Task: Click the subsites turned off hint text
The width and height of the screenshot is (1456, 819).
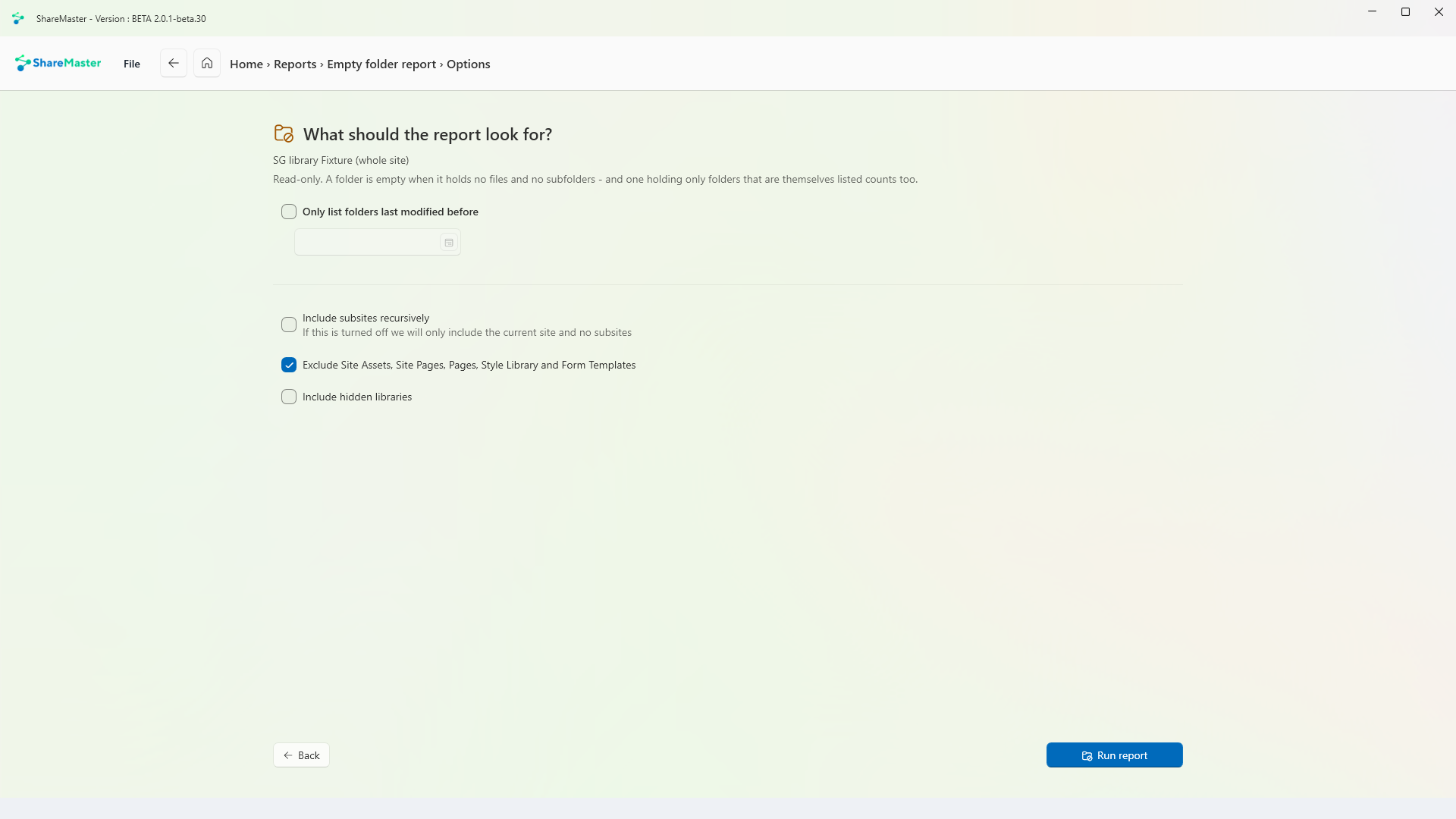Action: coord(467,332)
